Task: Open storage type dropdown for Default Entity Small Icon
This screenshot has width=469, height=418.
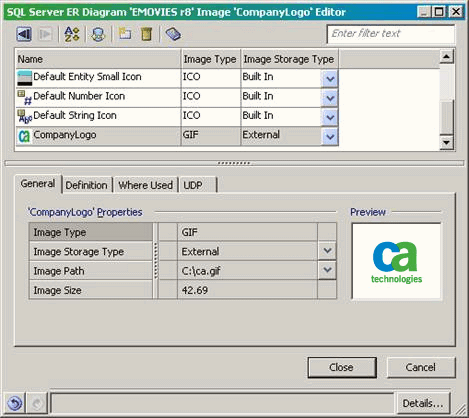Action: [330, 79]
